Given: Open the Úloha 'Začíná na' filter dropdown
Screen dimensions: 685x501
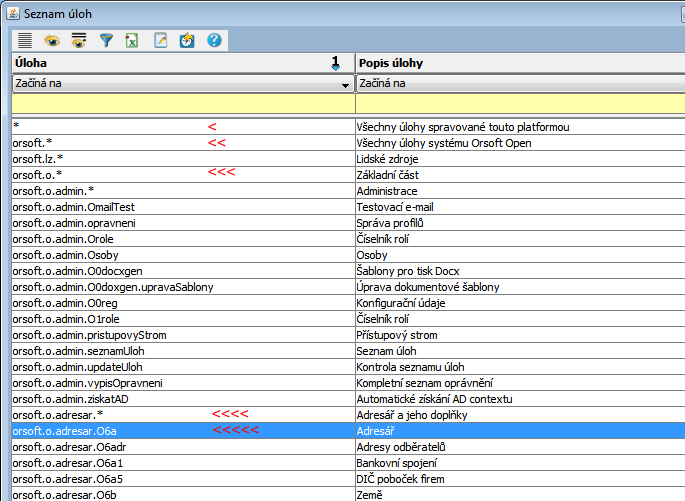Looking at the screenshot, I should (345, 84).
